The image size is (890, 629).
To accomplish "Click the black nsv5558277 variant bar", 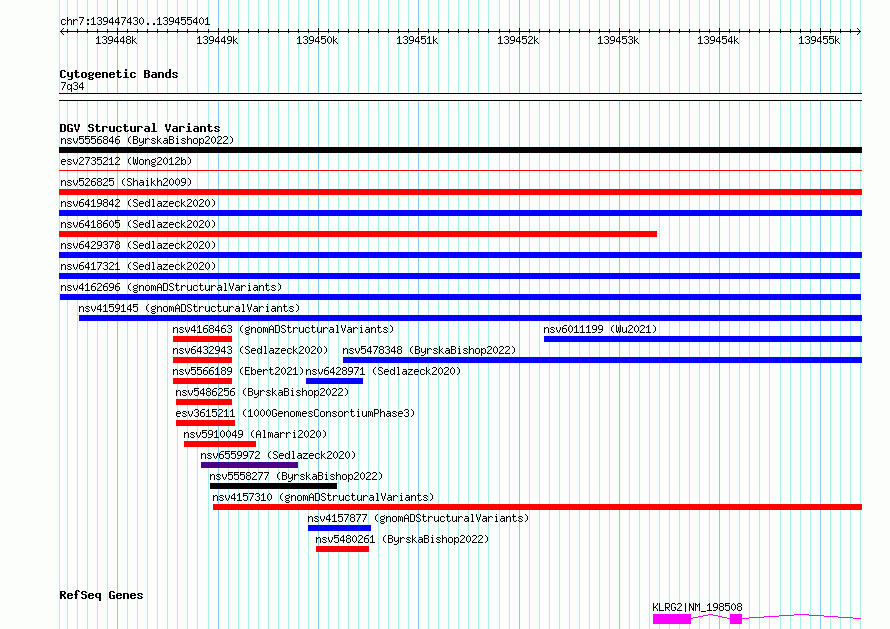I will [274, 486].
